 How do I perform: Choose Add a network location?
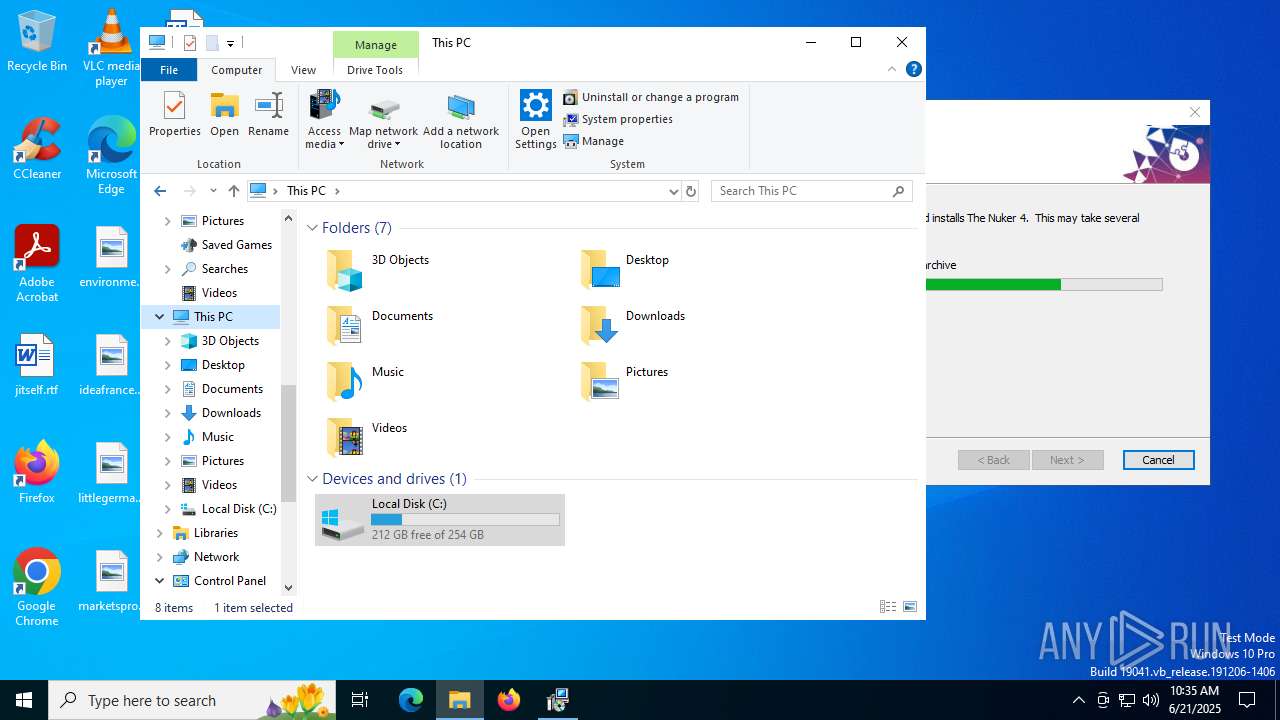(461, 119)
